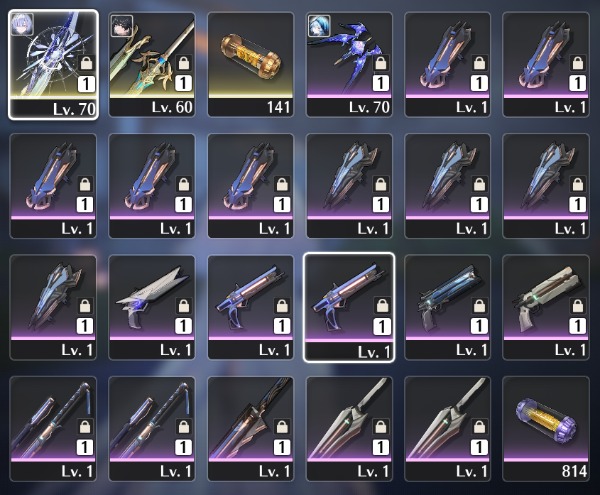Viewport: 600px width, 495px height.
Task: Click the selected Lv. 70 rectifier weapon tile
Action: point(53,64)
